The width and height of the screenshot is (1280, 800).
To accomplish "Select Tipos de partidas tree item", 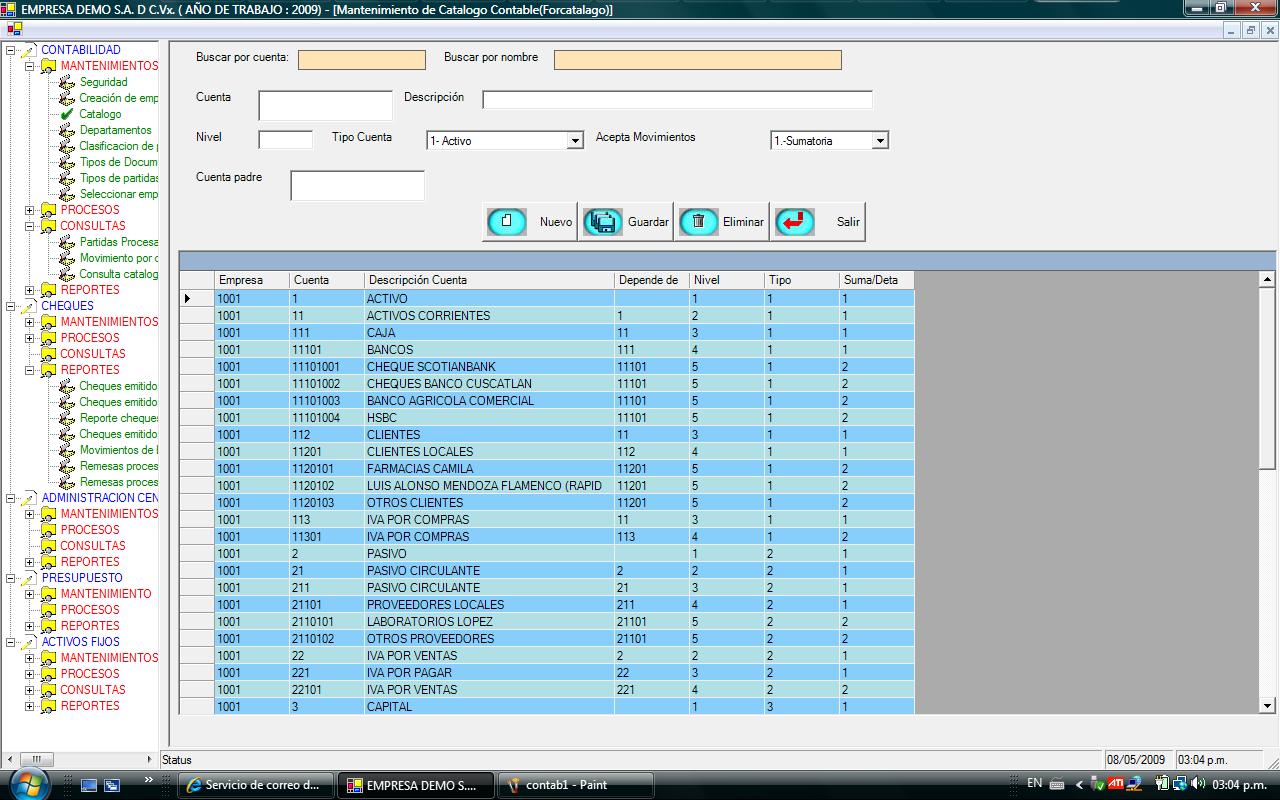I will click(118, 178).
